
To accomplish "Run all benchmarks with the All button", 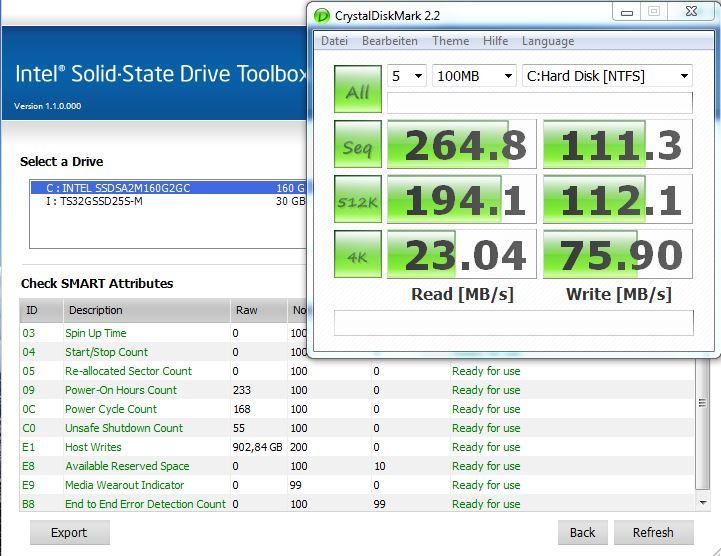I will point(358,89).
